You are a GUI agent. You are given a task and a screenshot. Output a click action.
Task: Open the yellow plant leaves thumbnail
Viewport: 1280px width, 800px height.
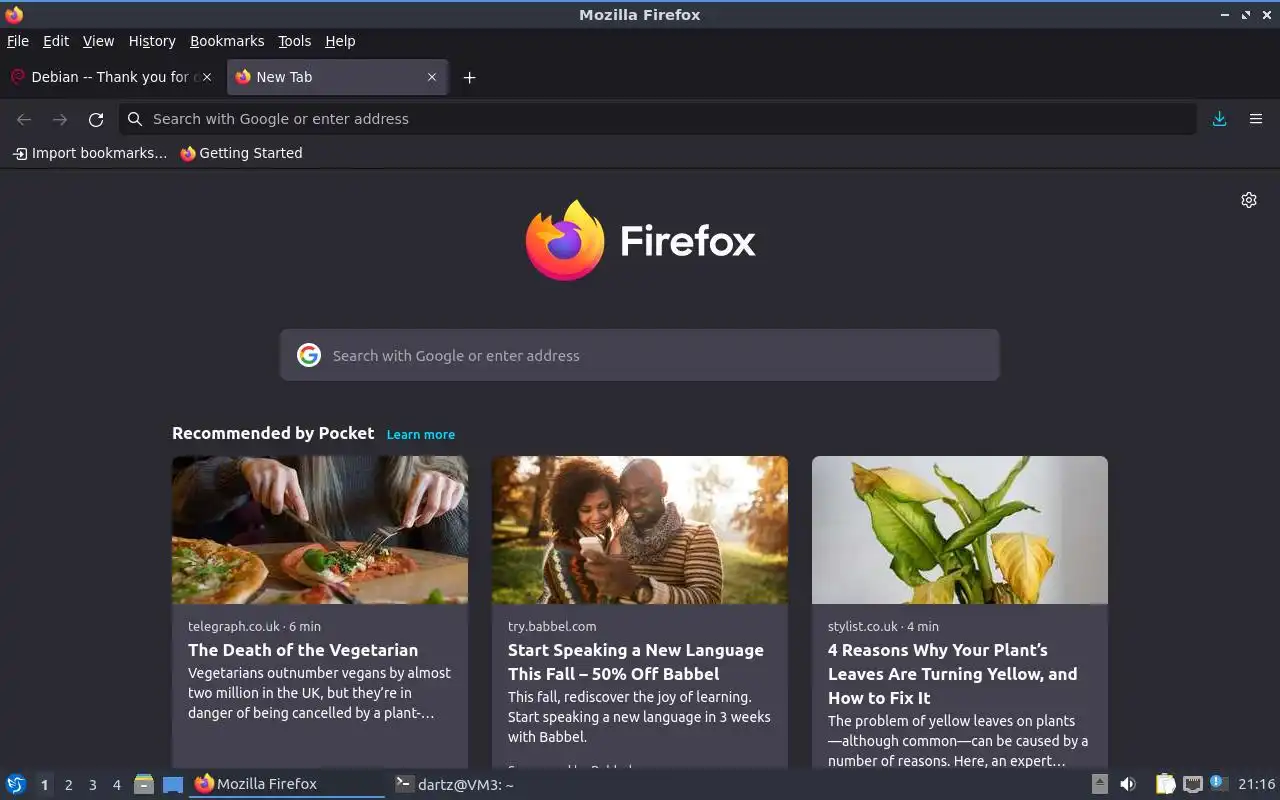[960, 530]
